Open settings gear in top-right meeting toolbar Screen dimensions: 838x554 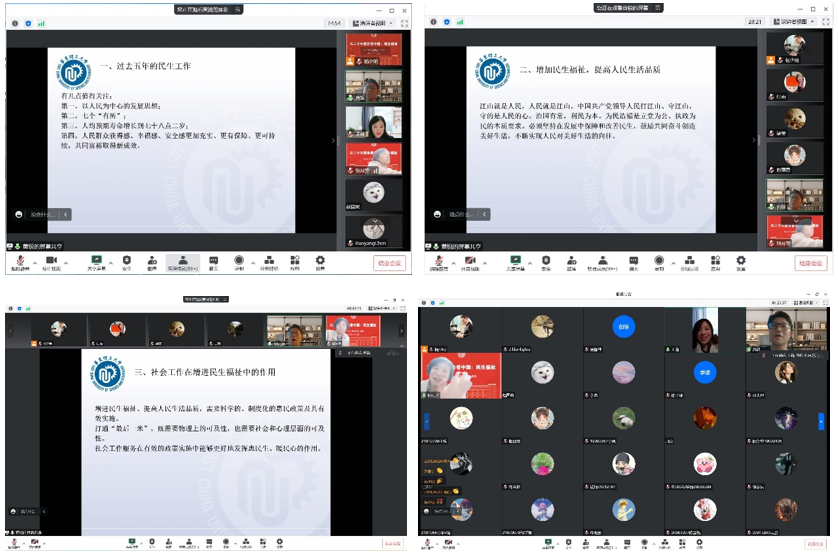click(x=740, y=261)
